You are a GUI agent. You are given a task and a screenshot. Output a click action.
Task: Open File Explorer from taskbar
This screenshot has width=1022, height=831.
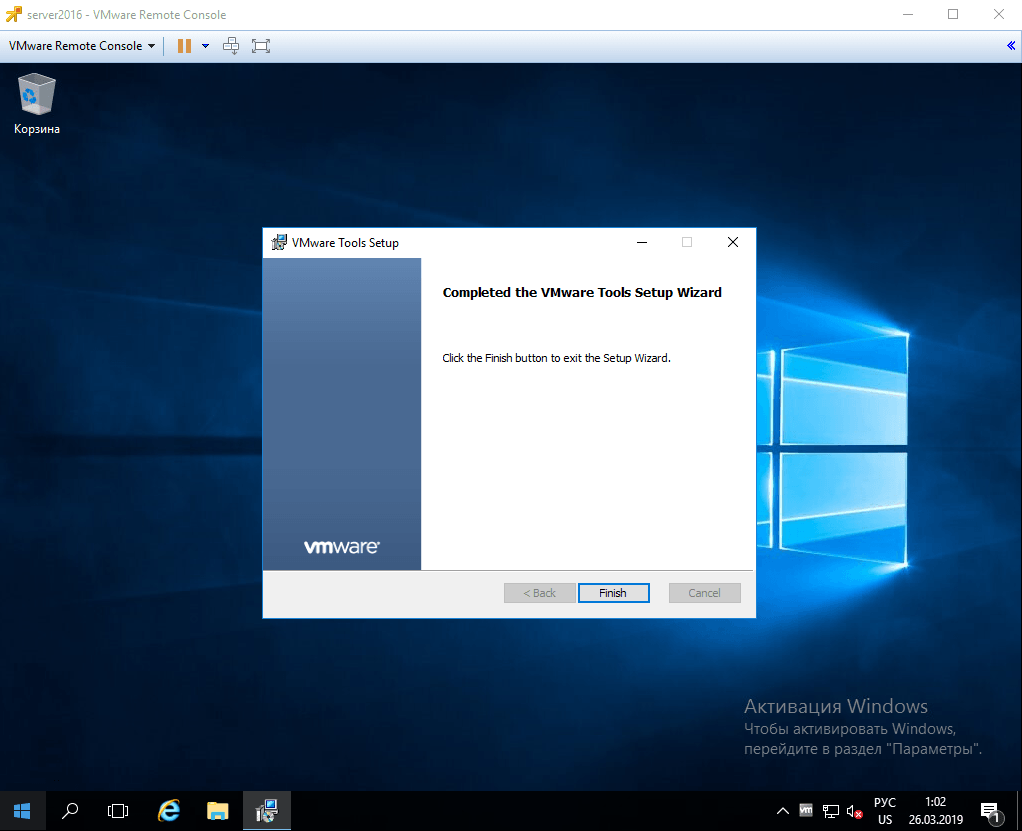(217, 811)
